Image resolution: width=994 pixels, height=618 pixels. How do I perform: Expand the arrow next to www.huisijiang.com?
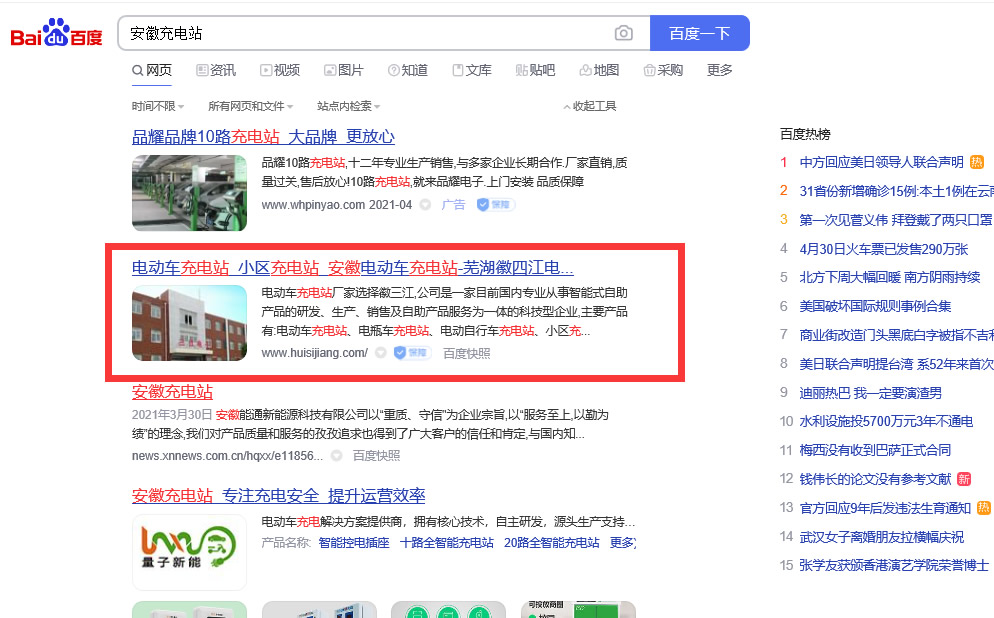380,353
